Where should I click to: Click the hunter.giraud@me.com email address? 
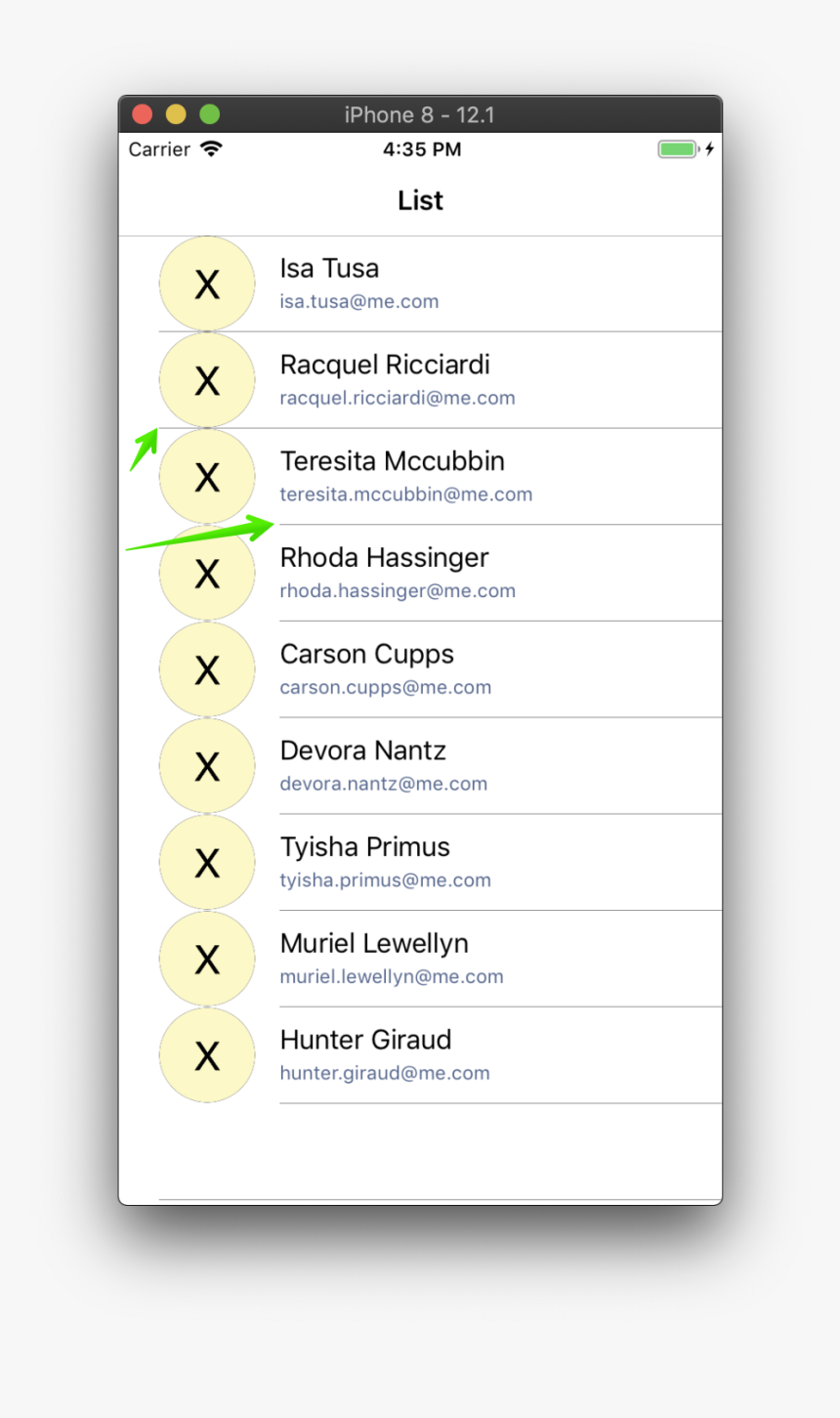[384, 1073]
